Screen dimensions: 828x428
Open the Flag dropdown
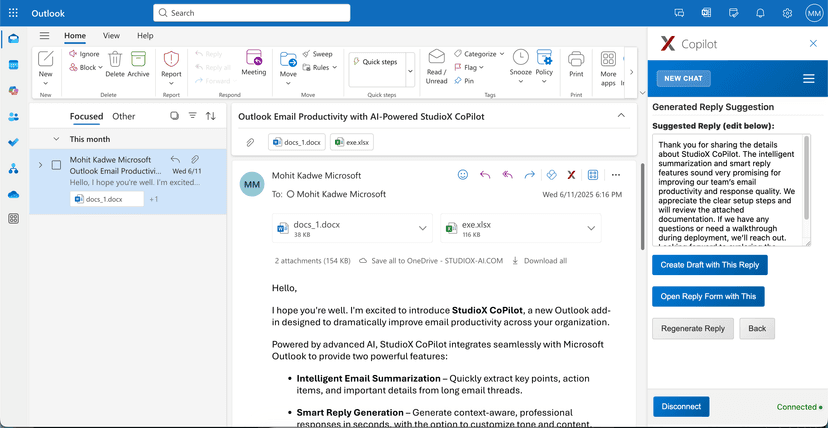(x=482, y=68)
